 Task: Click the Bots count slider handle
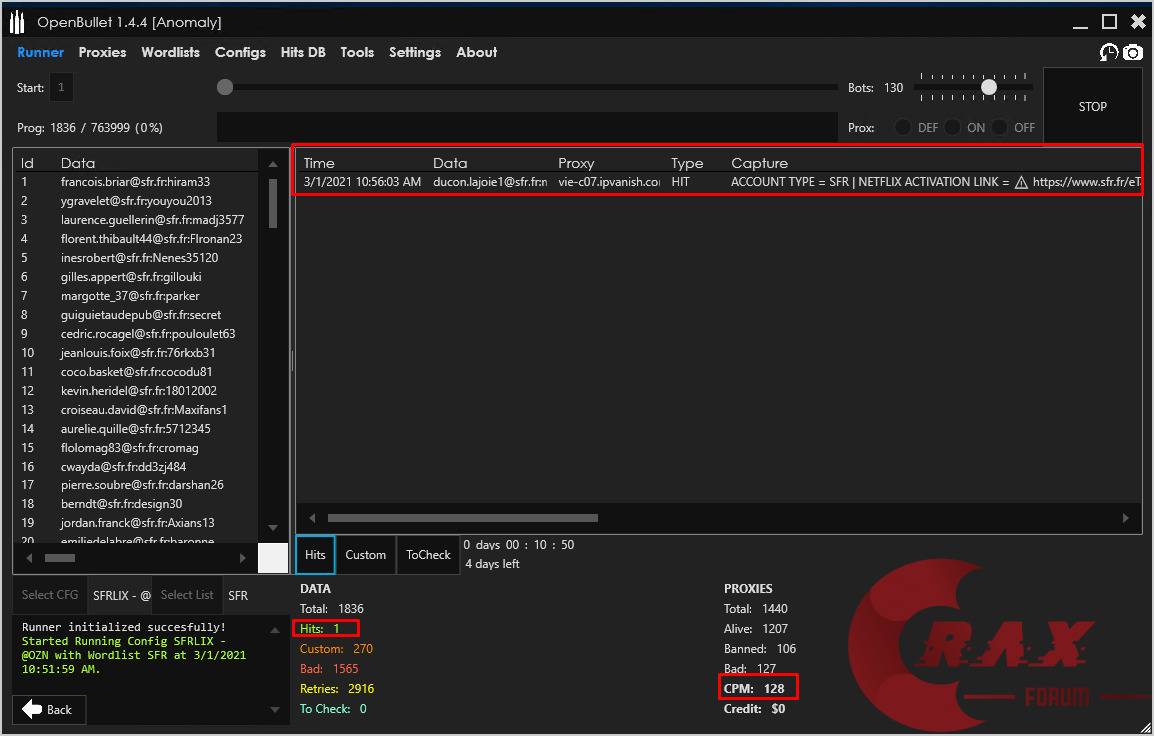tap(988, 87)
